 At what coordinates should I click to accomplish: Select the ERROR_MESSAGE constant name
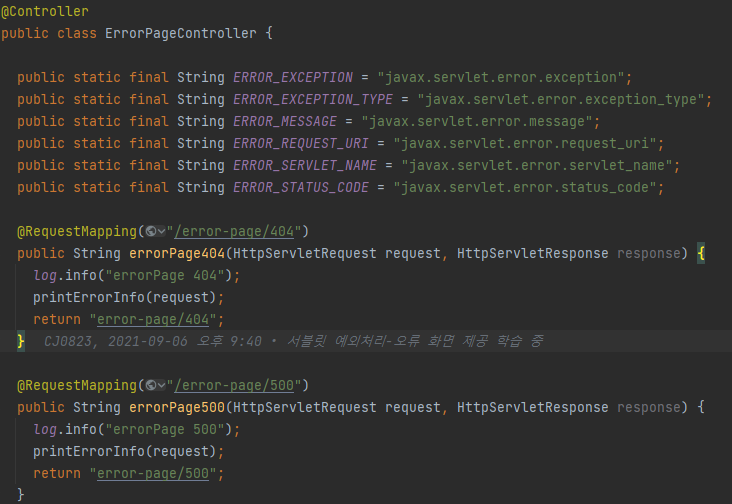pos(285,121)
